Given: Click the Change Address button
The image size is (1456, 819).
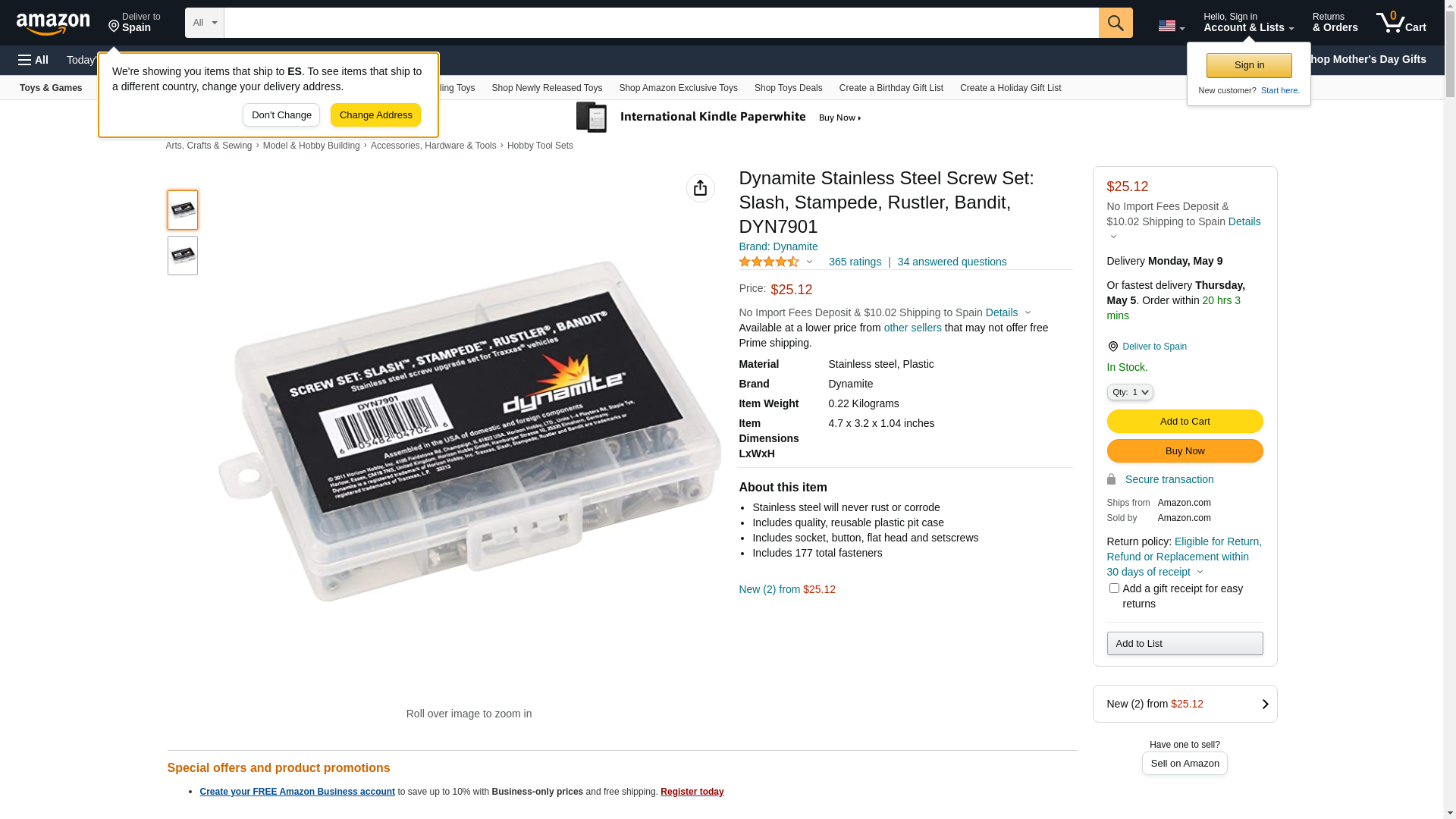Looking at the screenshot, I should pos(375,115).
